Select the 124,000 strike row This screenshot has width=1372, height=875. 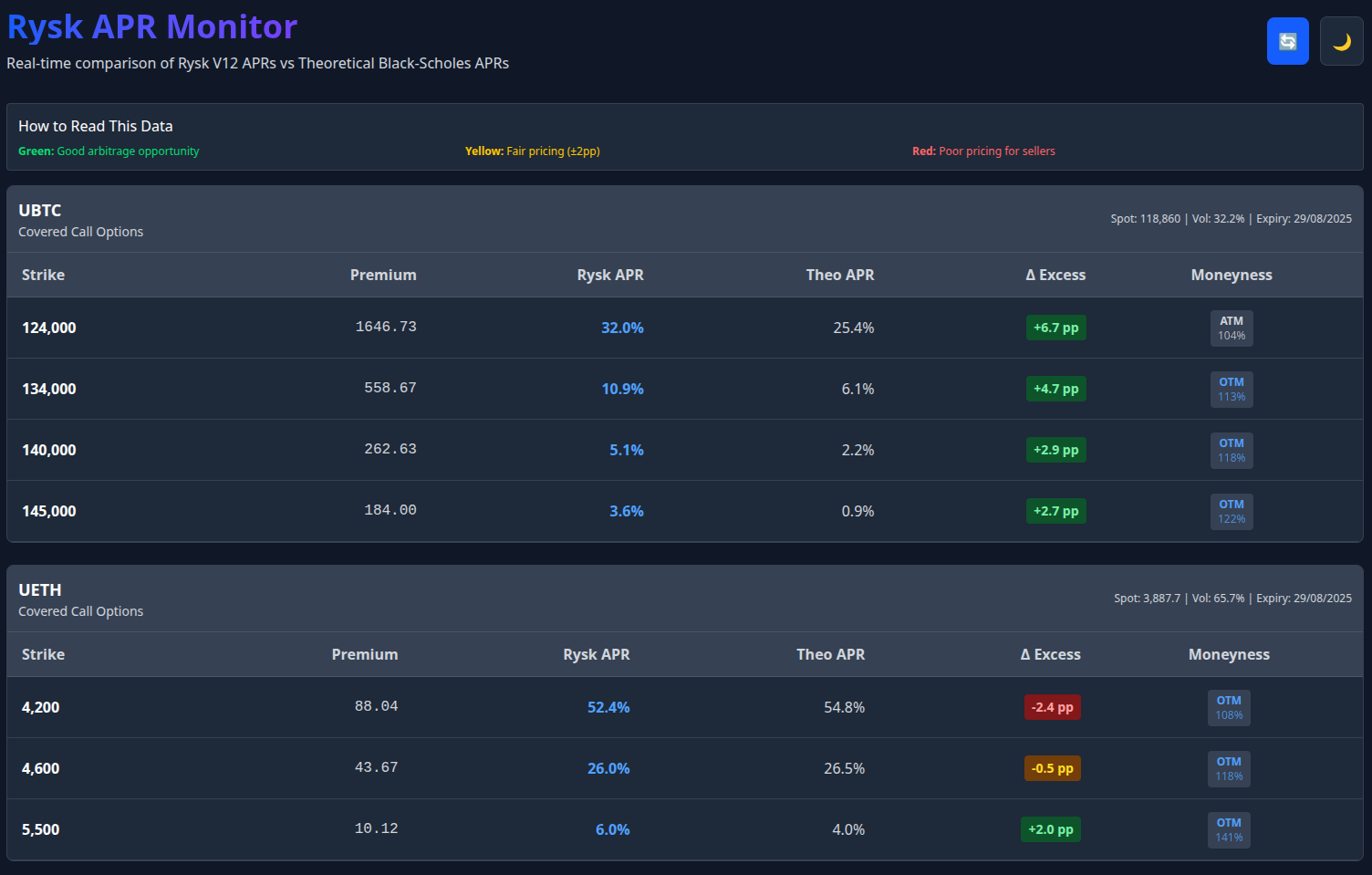click(x=684, y=328)
